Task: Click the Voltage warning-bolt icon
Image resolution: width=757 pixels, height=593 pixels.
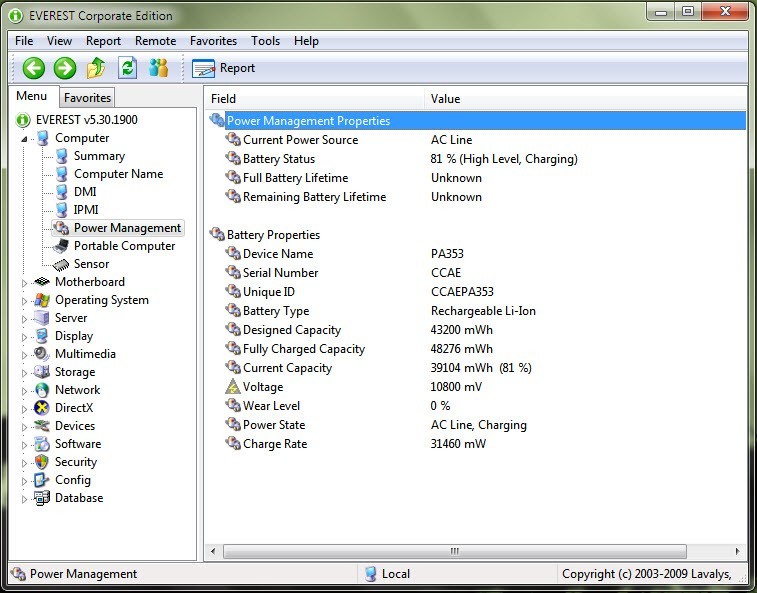Action: tap(233, 387)
